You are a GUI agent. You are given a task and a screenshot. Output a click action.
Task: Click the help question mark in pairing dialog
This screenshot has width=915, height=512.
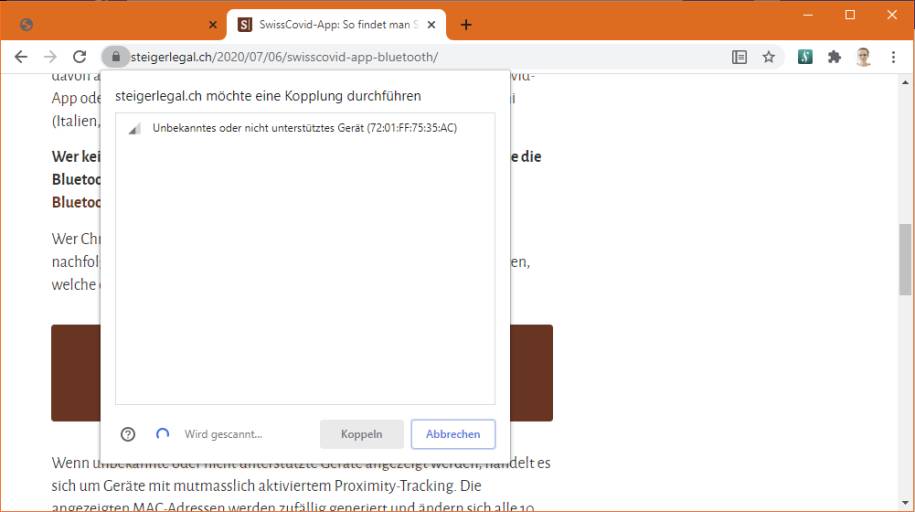click(x=128, y=434)
